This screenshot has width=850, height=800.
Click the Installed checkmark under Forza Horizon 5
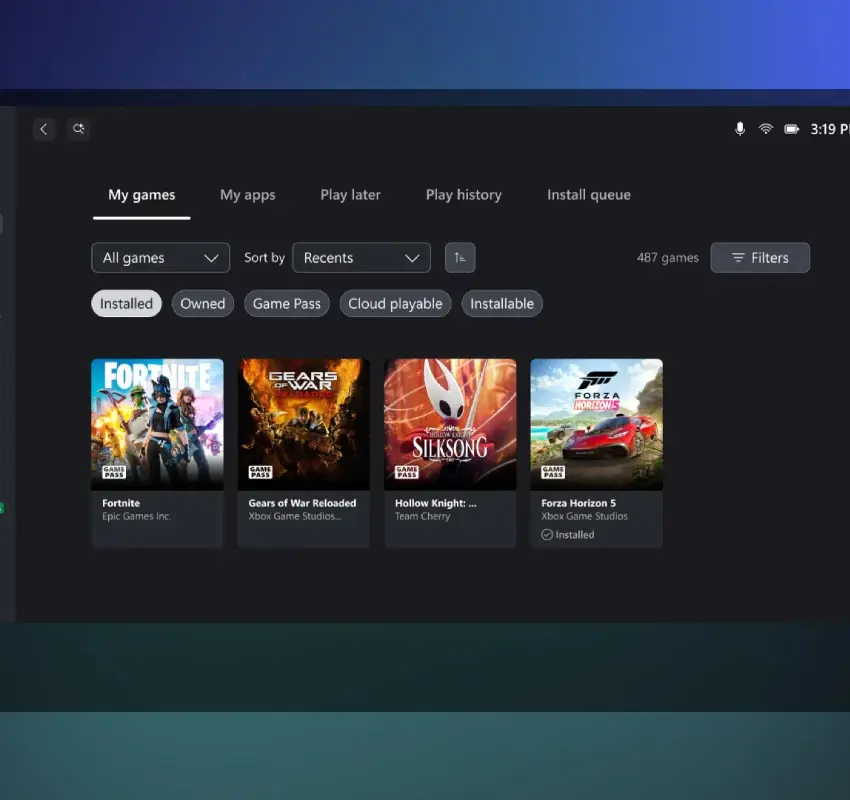coord(547,534)
